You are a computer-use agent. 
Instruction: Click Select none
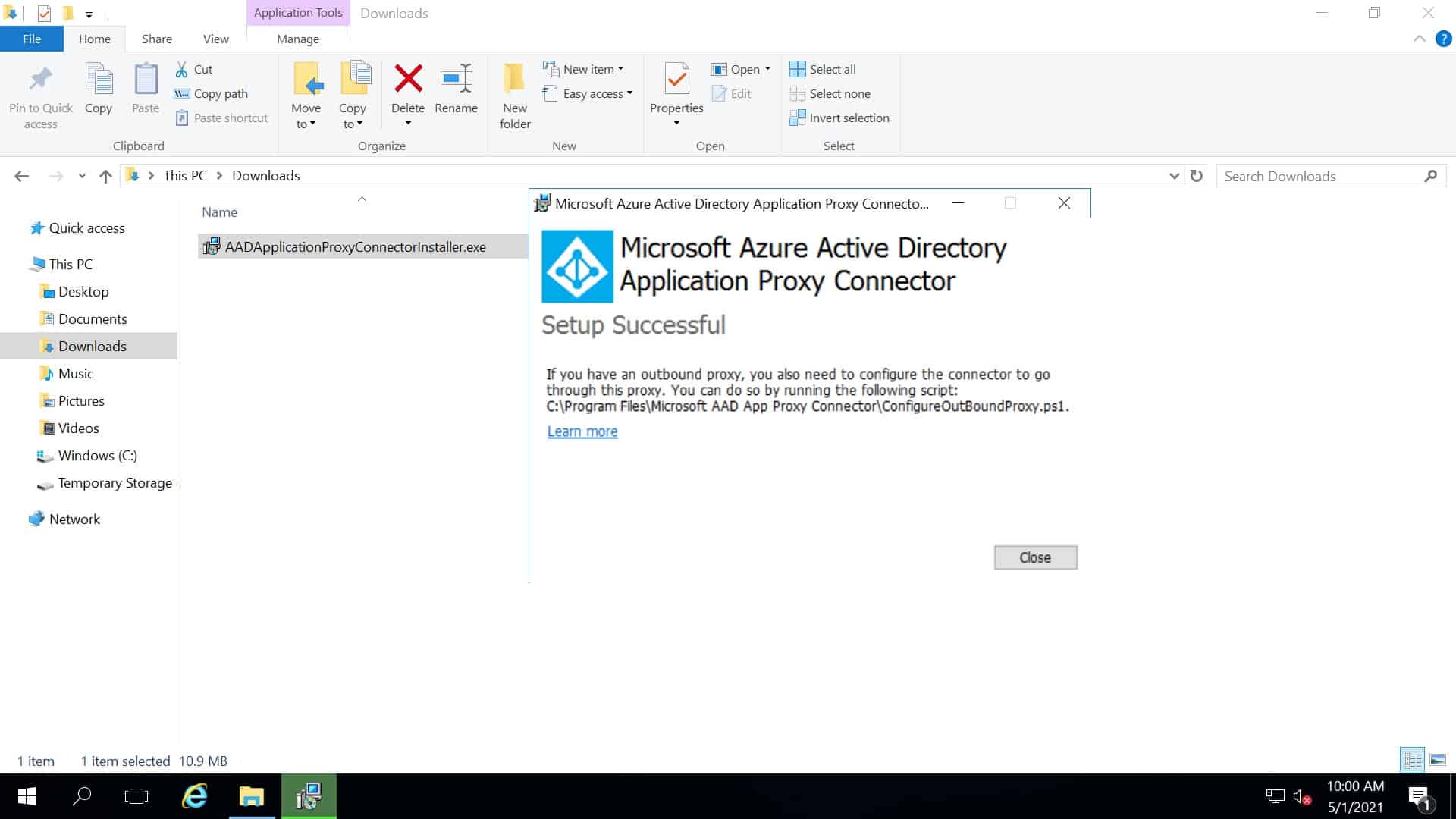[830, 93]
